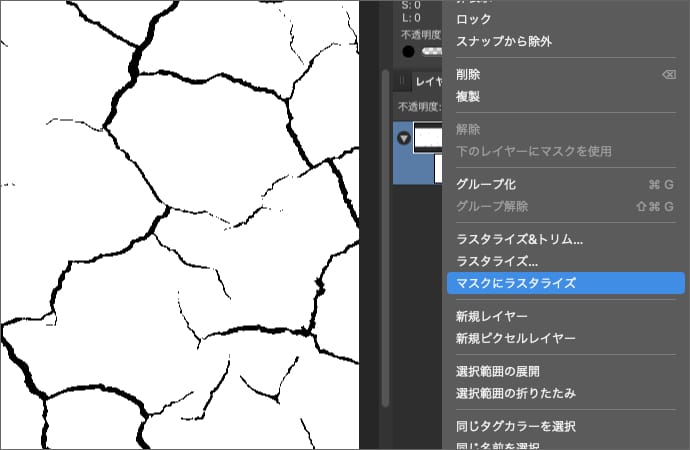
Task: Click 削除 to delete the layer
Action: (468, 75)
